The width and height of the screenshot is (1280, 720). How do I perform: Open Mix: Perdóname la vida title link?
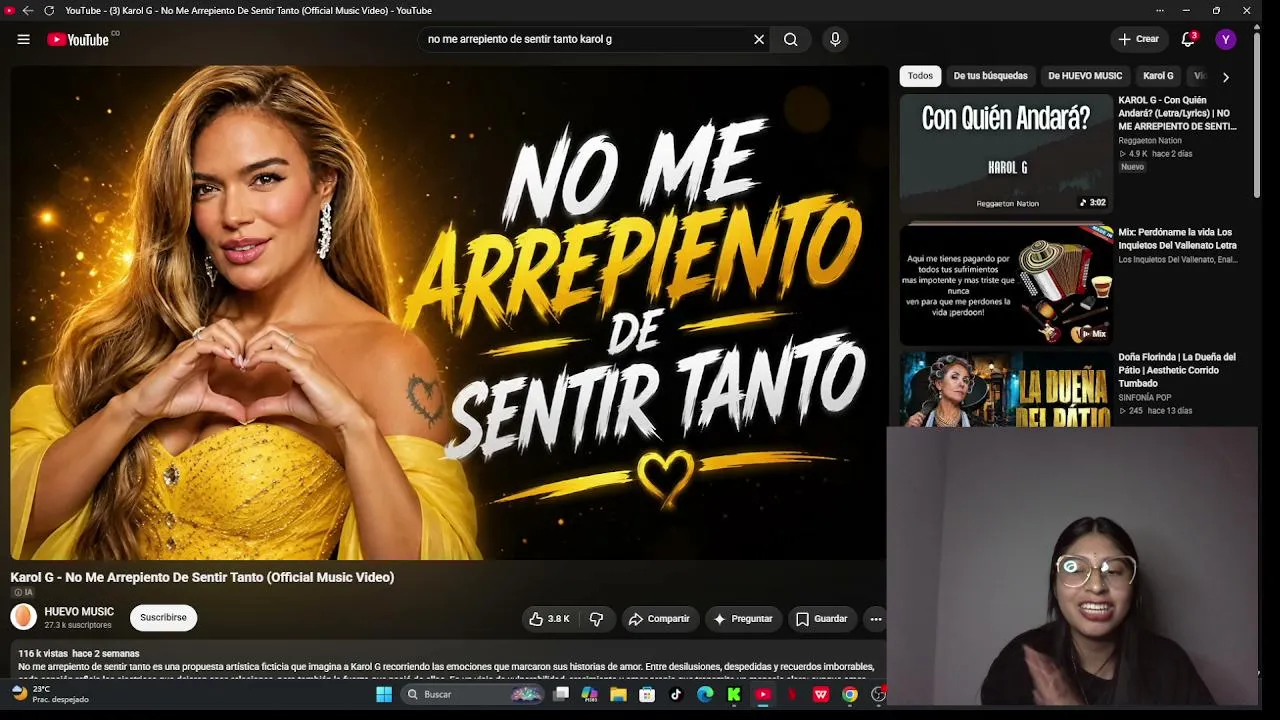coord(1177,239)
